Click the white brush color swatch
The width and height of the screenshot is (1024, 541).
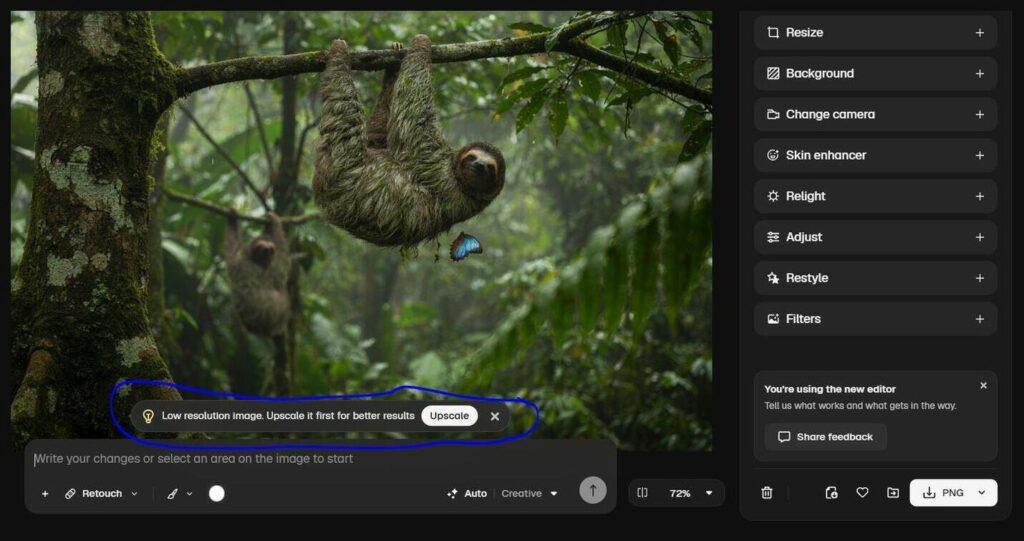pyautogui.click(x=217, y=493)
